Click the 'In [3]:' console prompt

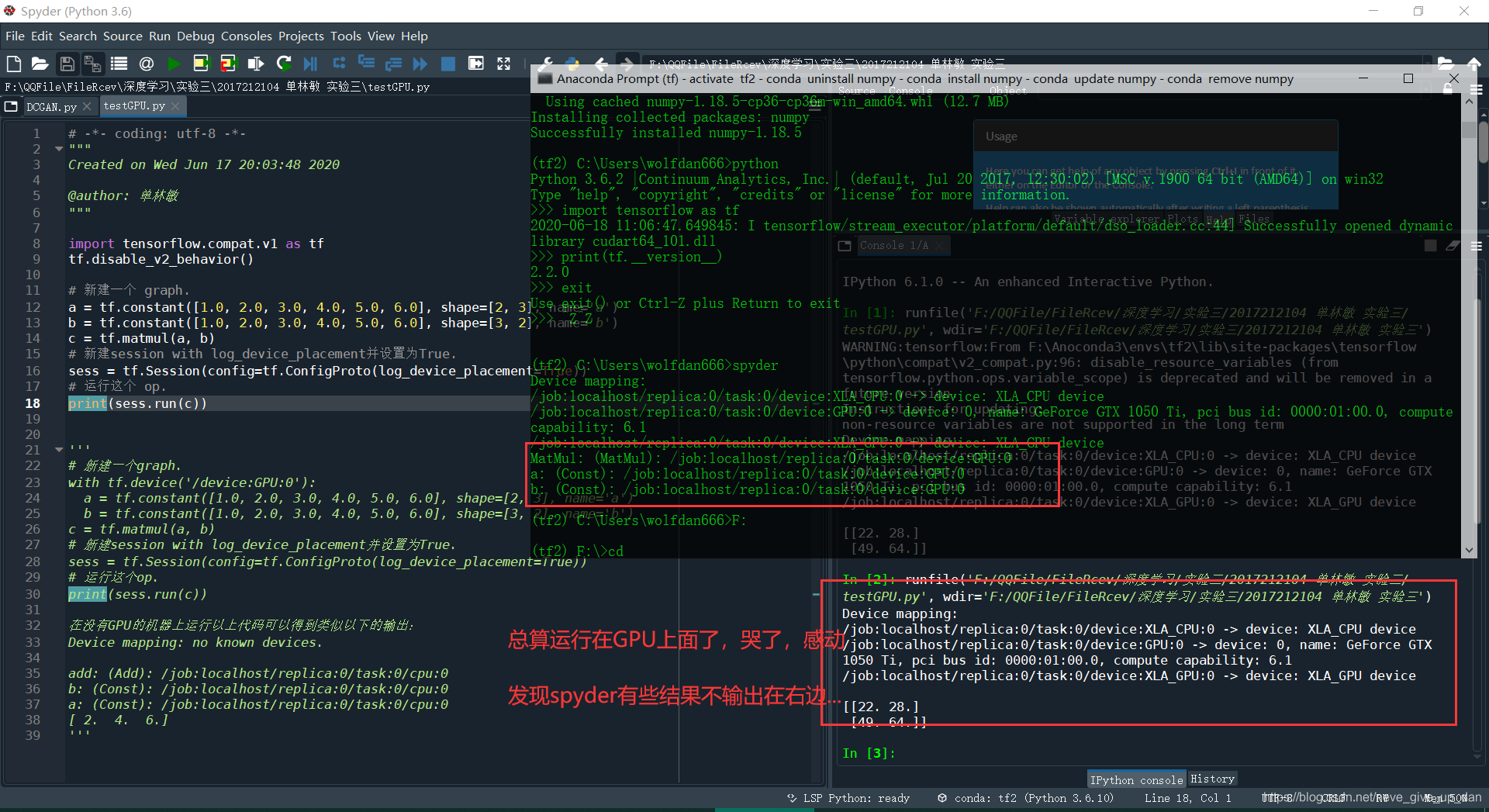tap(869, 753)
